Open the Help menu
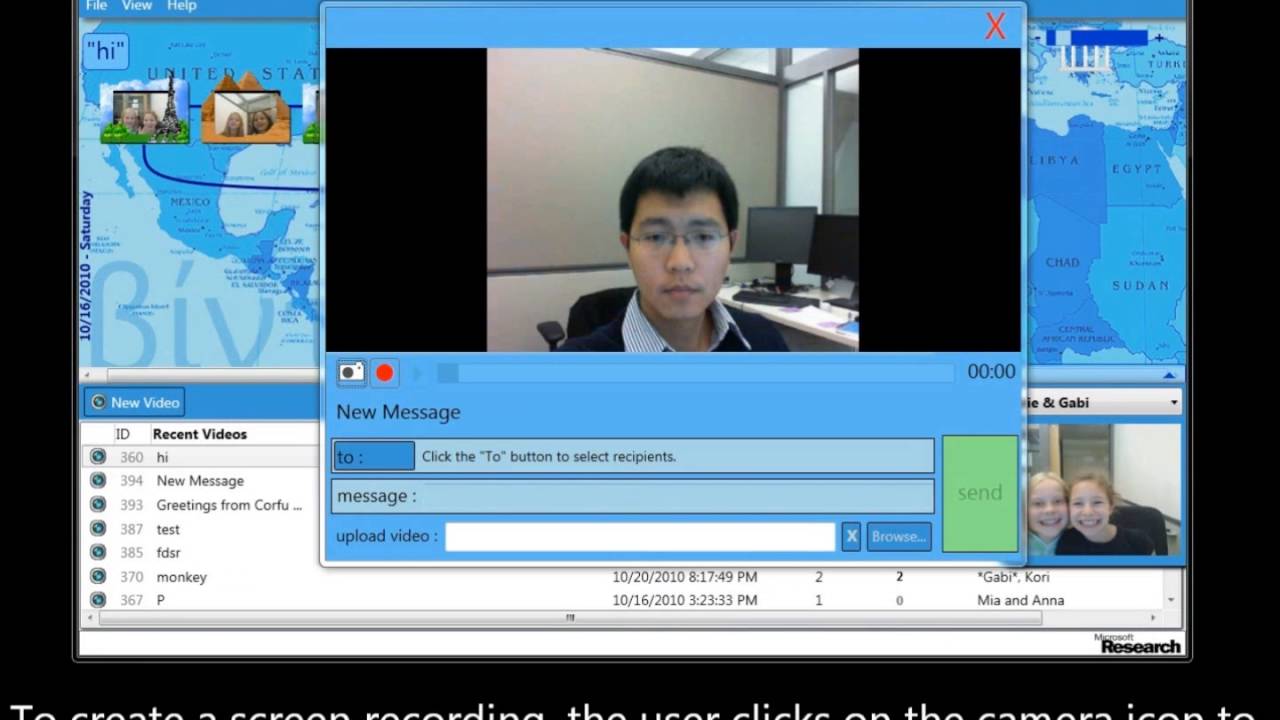This screenshot has height=720, width=1280. (x=182, y=6)
